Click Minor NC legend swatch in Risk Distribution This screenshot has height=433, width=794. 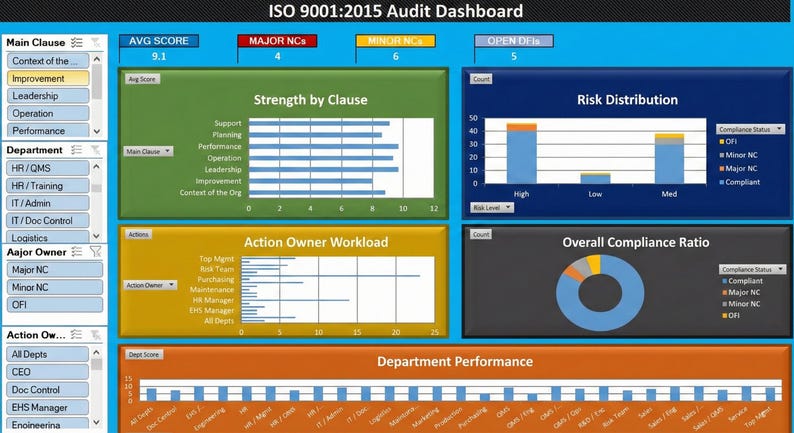click(x=722, y=155)
